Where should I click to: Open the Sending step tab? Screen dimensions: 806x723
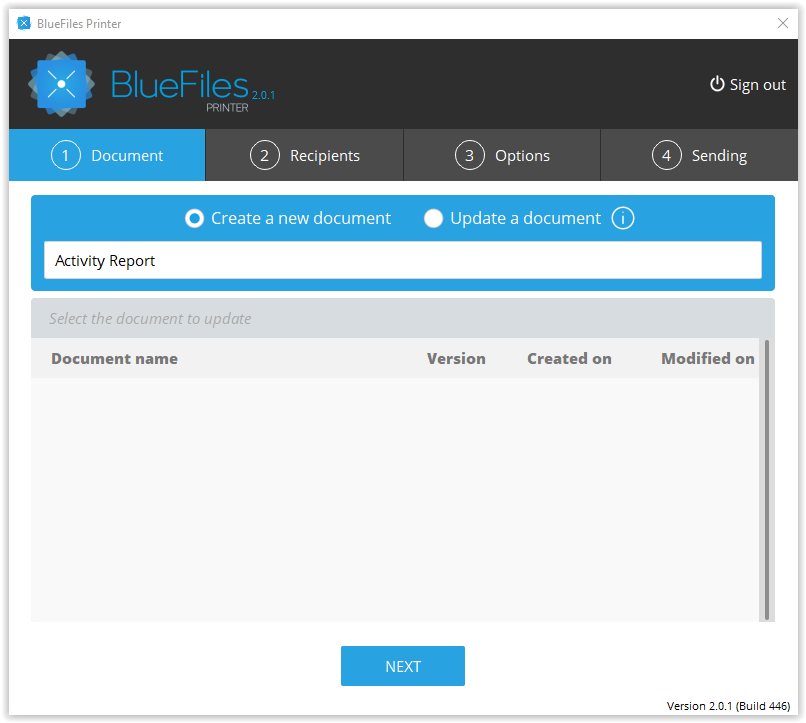tap(699, 155)
